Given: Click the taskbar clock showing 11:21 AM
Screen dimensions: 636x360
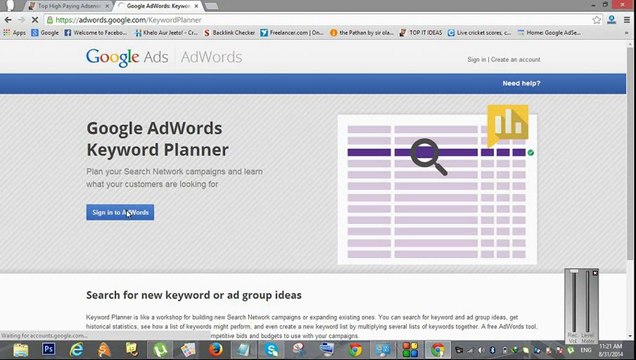Looking at the screenshot, I should coord(610,350).
